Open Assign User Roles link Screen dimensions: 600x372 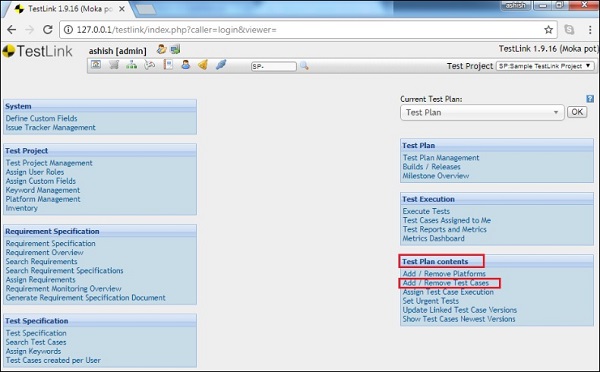coord(35,172)
